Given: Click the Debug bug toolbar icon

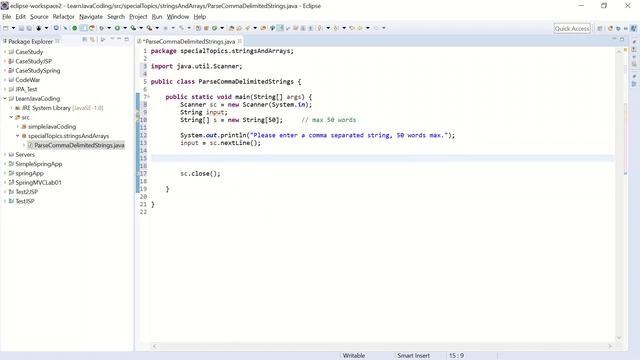Looking at the screenshot, I should [101, 28].
